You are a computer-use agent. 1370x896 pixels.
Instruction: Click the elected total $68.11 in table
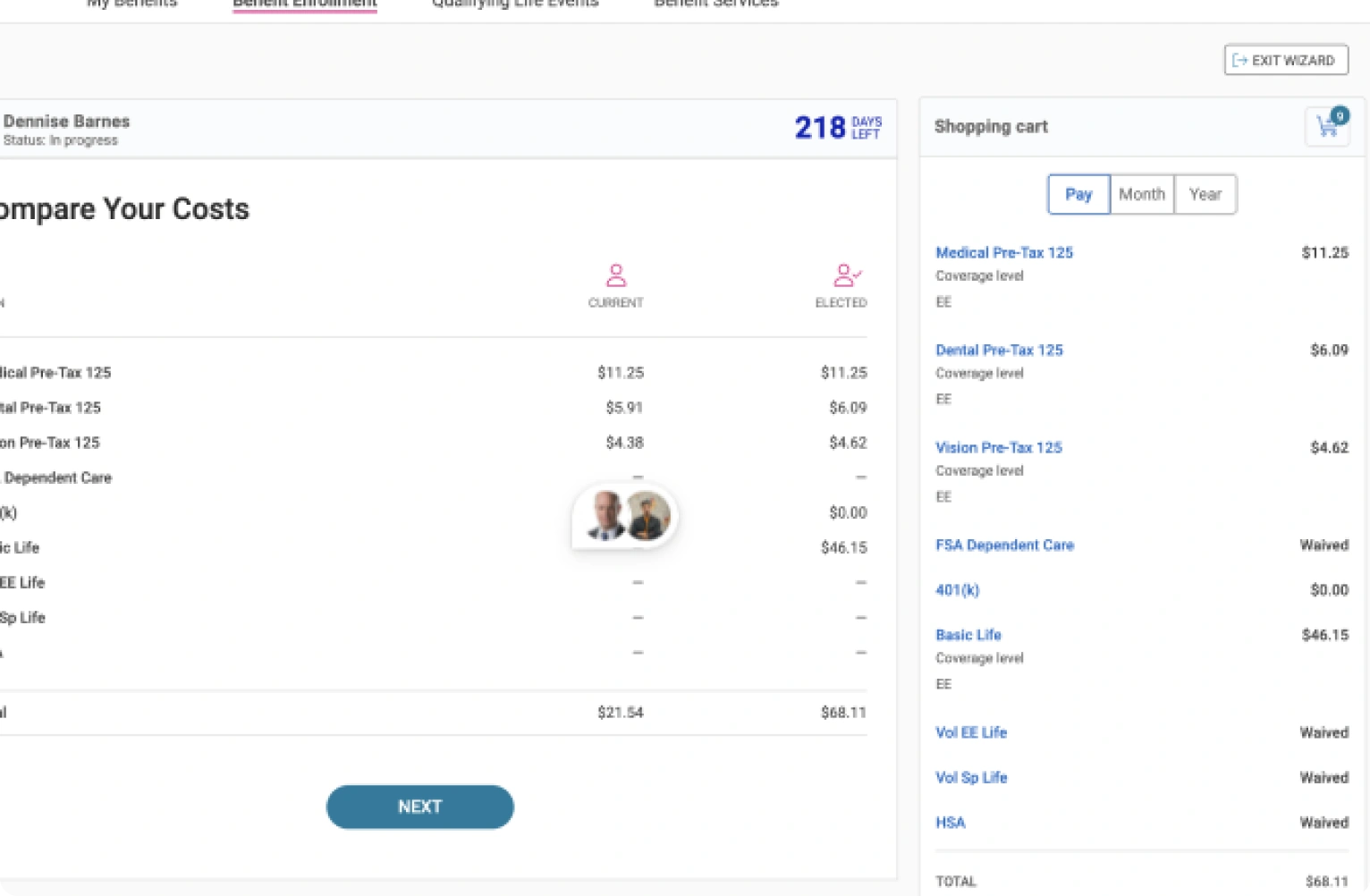(x=843, y=712)
